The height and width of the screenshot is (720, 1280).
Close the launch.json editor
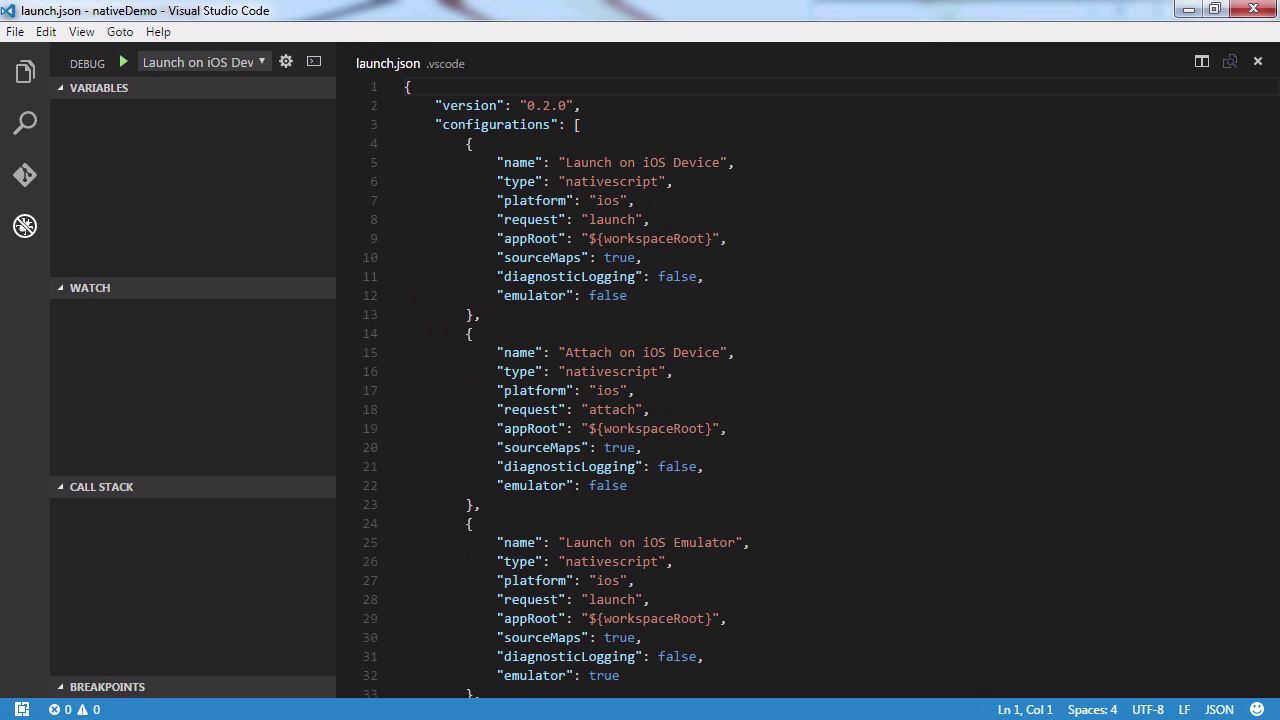[1258, 62]
